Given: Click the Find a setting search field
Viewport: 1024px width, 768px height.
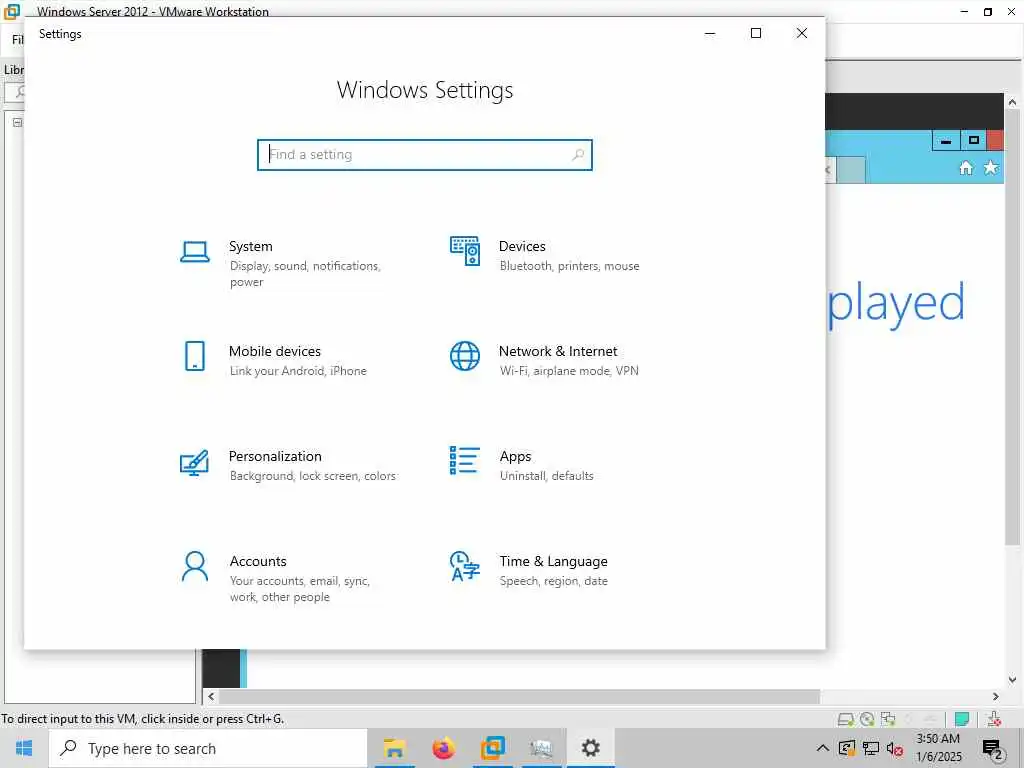Looking at the screenshot, I should [424, 155].
